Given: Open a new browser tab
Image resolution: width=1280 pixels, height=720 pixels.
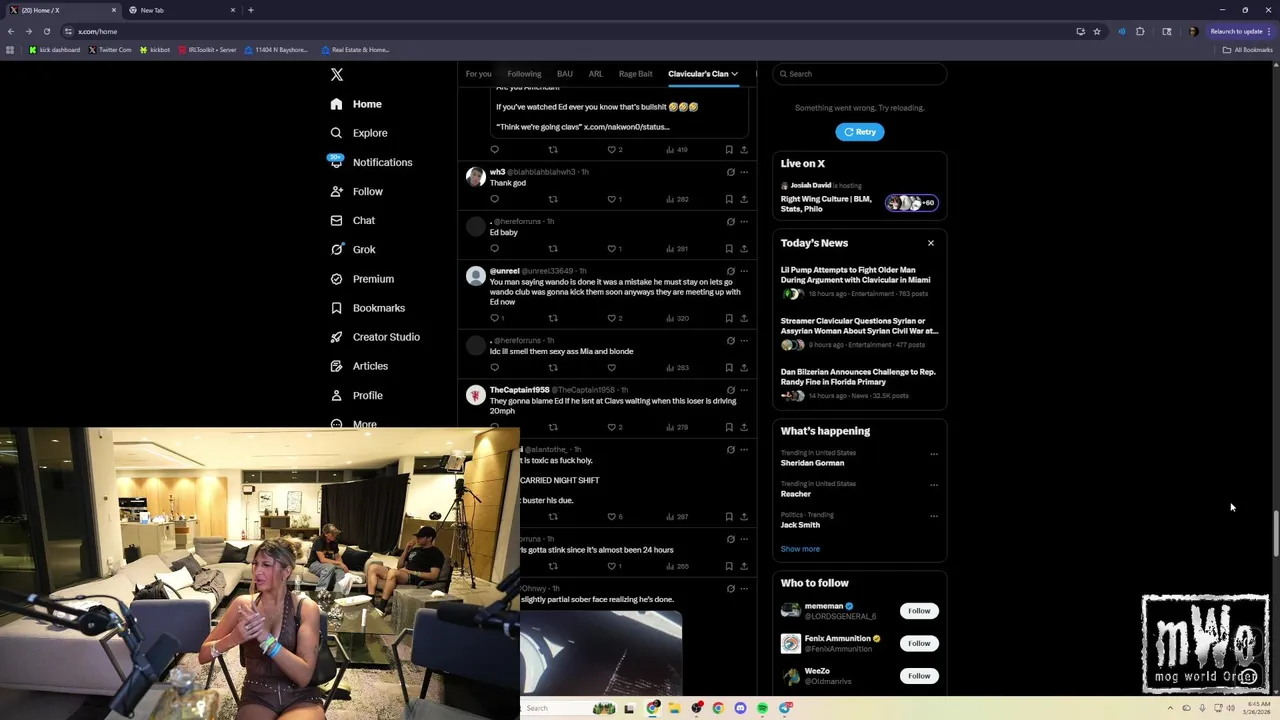Looking at the screenshot, I should (x=251, y=10).
